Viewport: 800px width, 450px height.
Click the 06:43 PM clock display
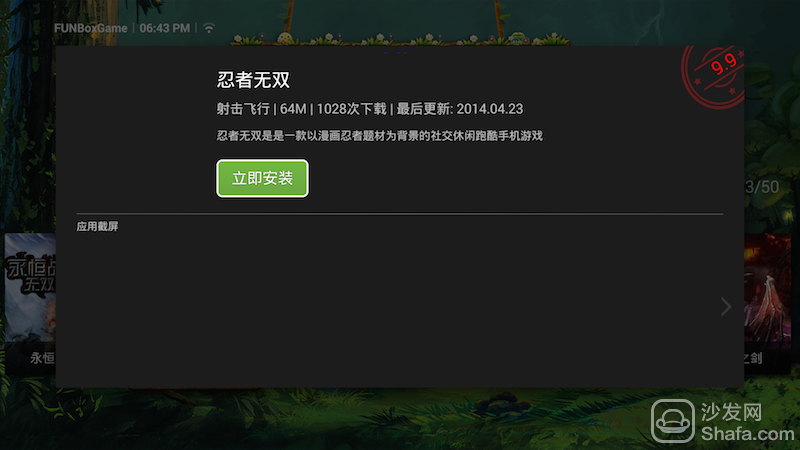coord(165,29)
